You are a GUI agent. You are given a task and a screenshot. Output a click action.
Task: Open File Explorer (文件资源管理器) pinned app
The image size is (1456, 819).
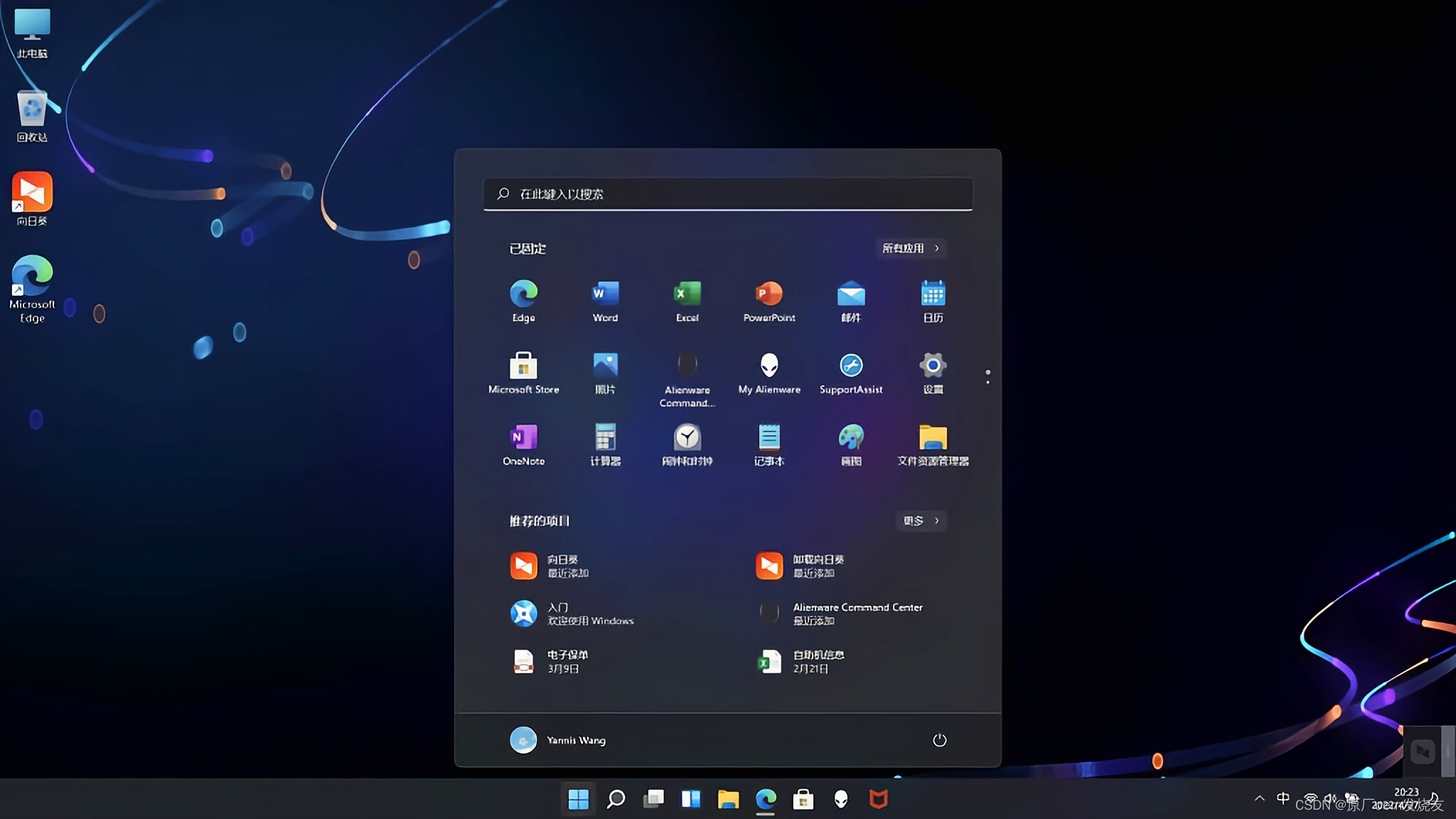pyautogui.click(x=933, y=444)
